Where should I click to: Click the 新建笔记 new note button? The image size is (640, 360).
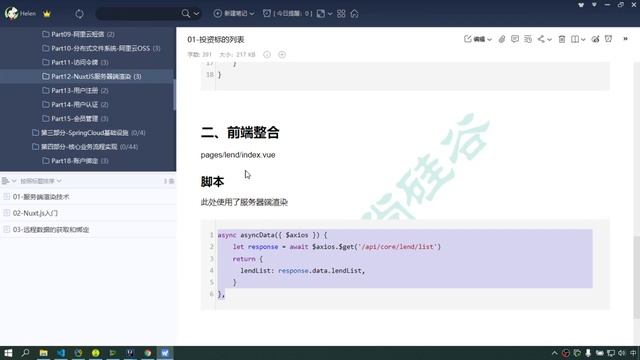point(231,13)
